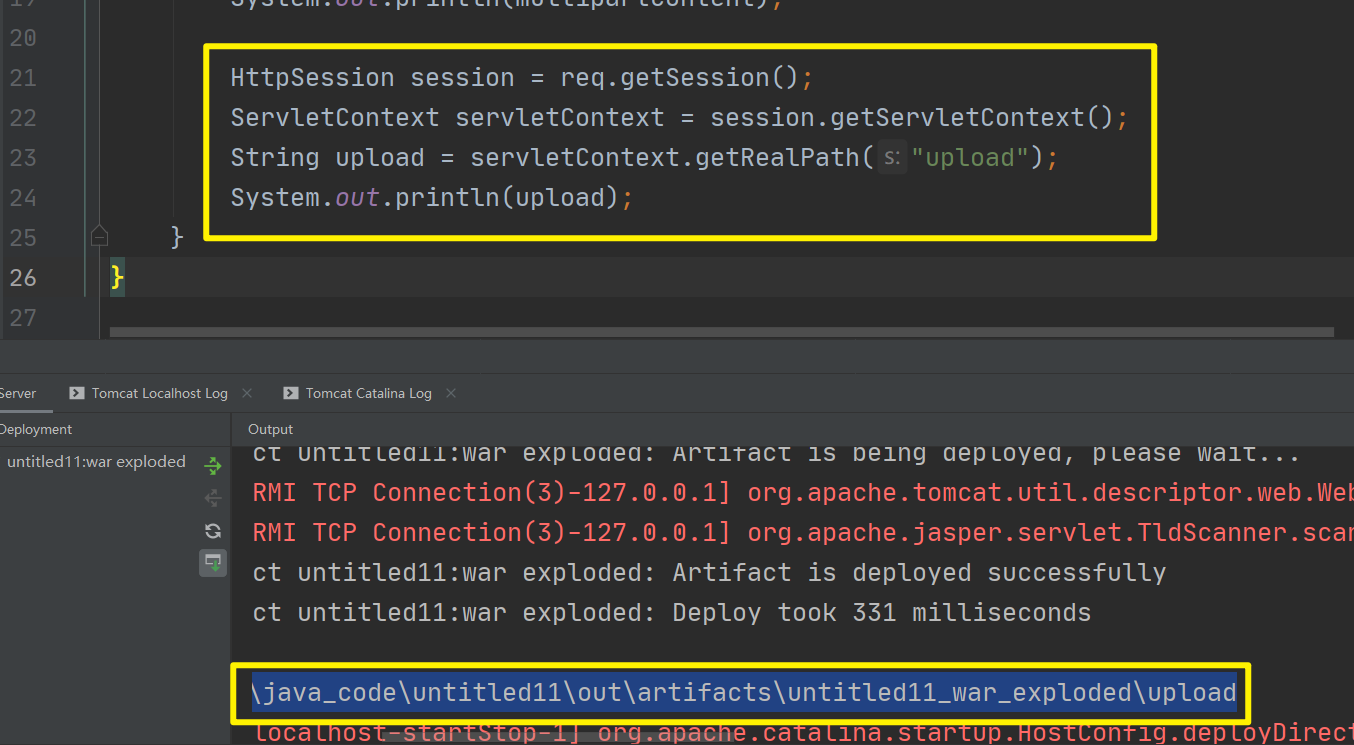
Task: Close the Tomcat Catalina Log tab
Action: [451, 393]
